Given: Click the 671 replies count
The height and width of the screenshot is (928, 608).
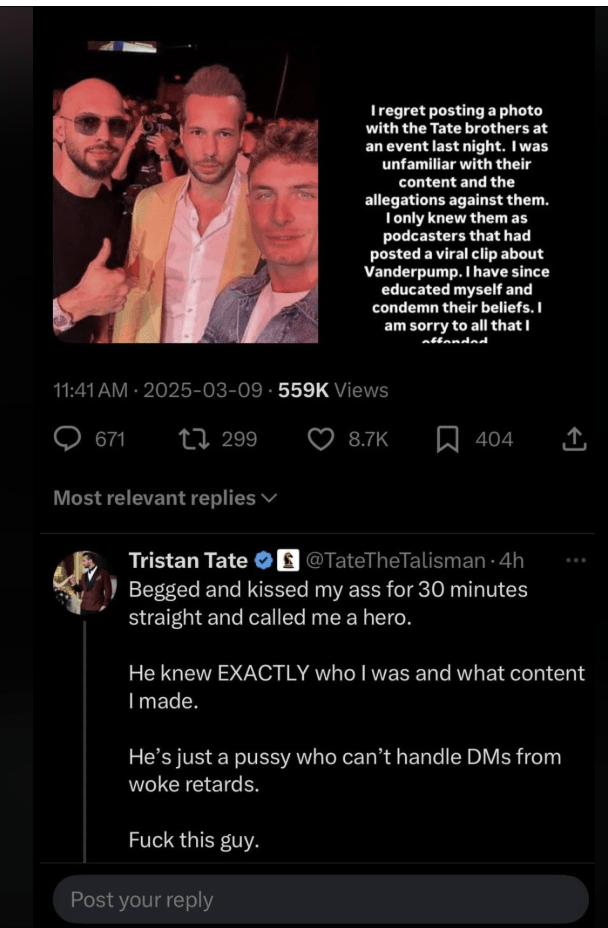Looking at the screenshot, I should 109,439.
